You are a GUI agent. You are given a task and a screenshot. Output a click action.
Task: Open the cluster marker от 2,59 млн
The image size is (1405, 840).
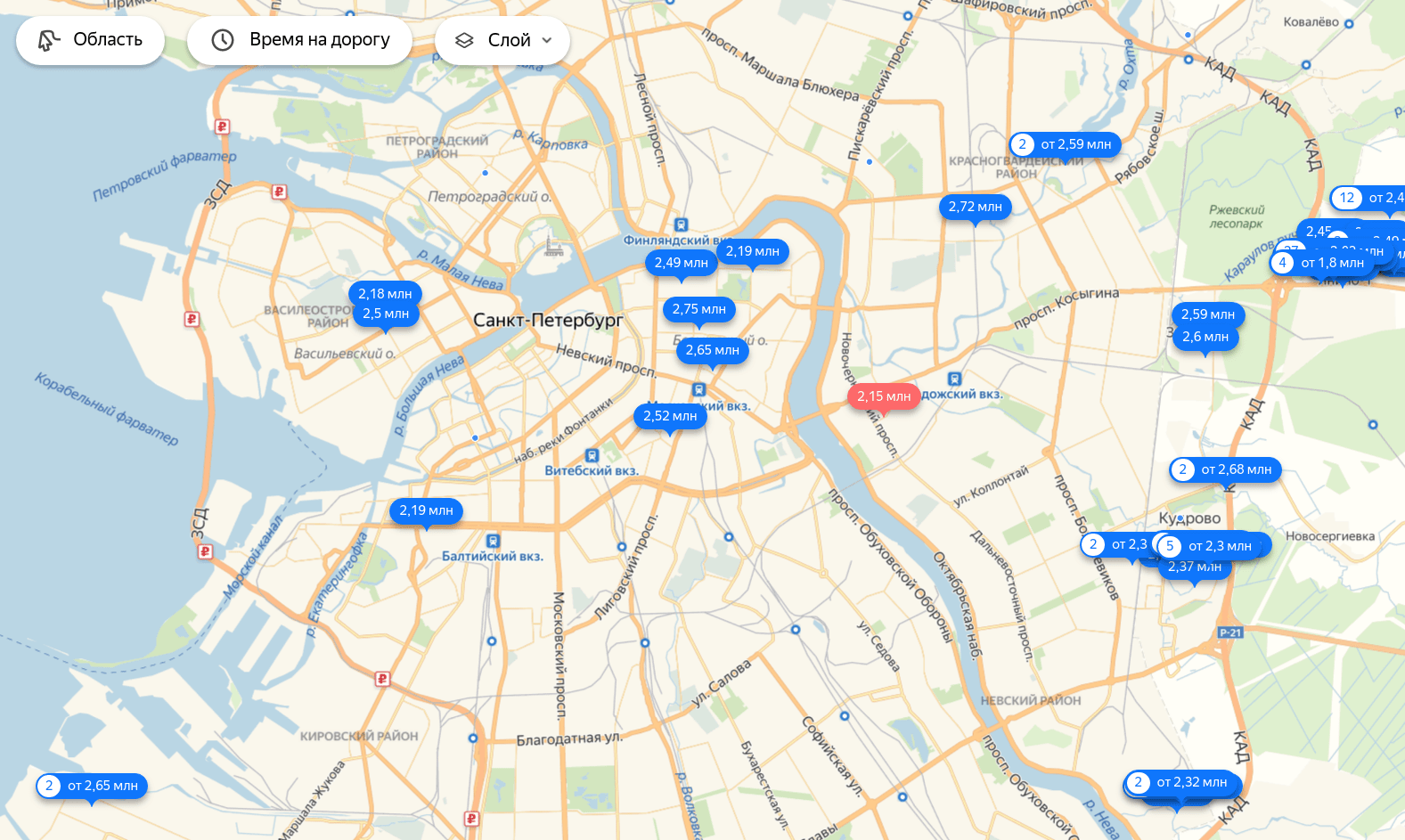1065,144
